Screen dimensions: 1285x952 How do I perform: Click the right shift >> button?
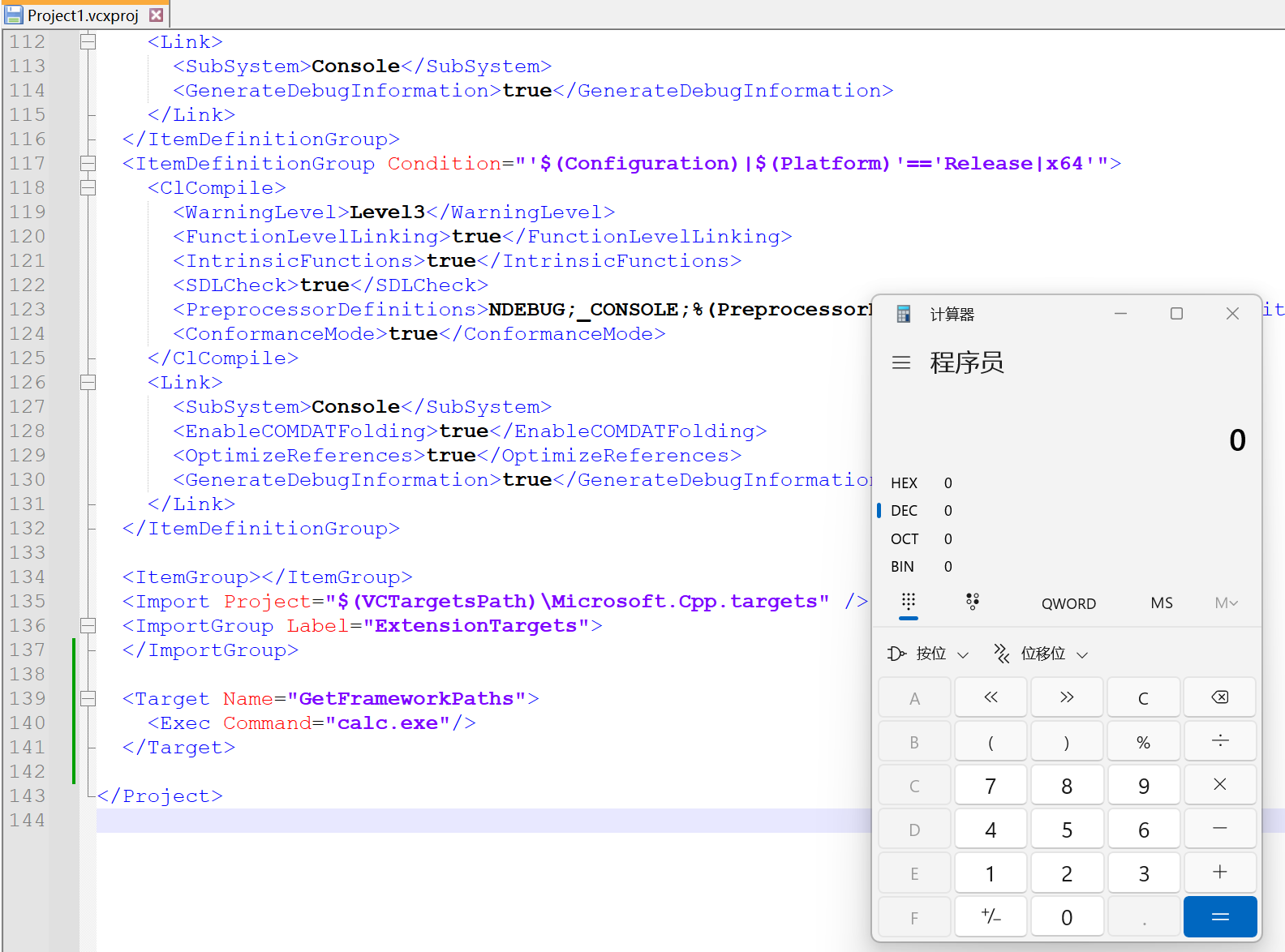click(x=1067, y=697)
